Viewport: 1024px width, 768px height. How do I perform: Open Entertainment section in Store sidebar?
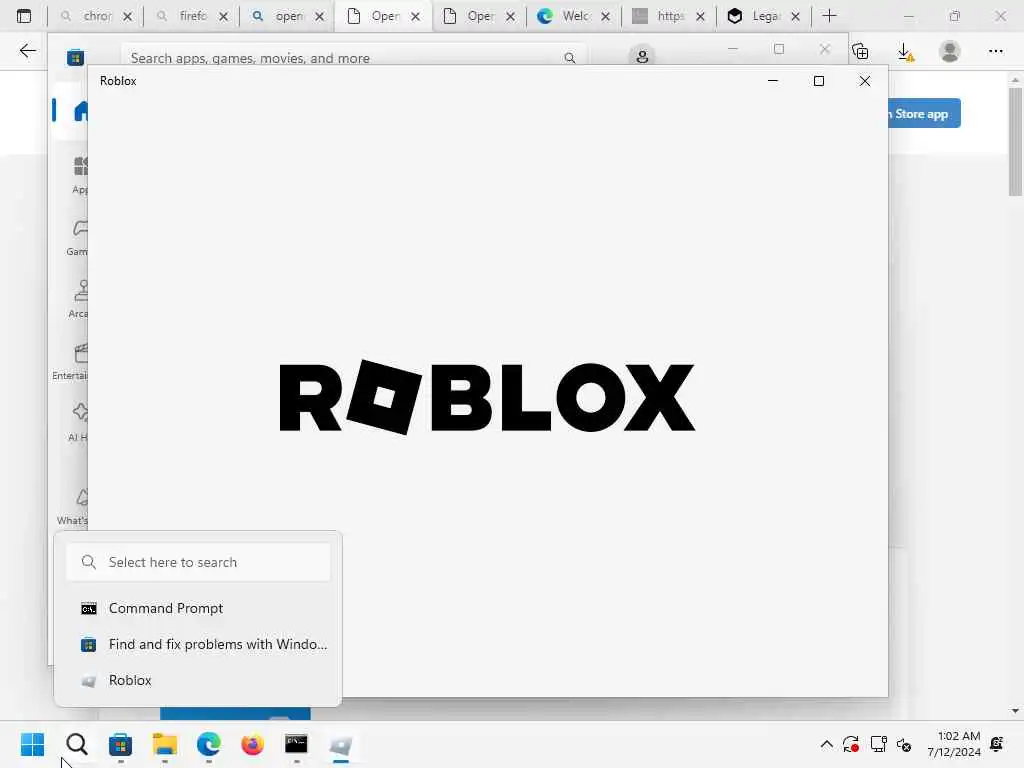click(70, 360)
